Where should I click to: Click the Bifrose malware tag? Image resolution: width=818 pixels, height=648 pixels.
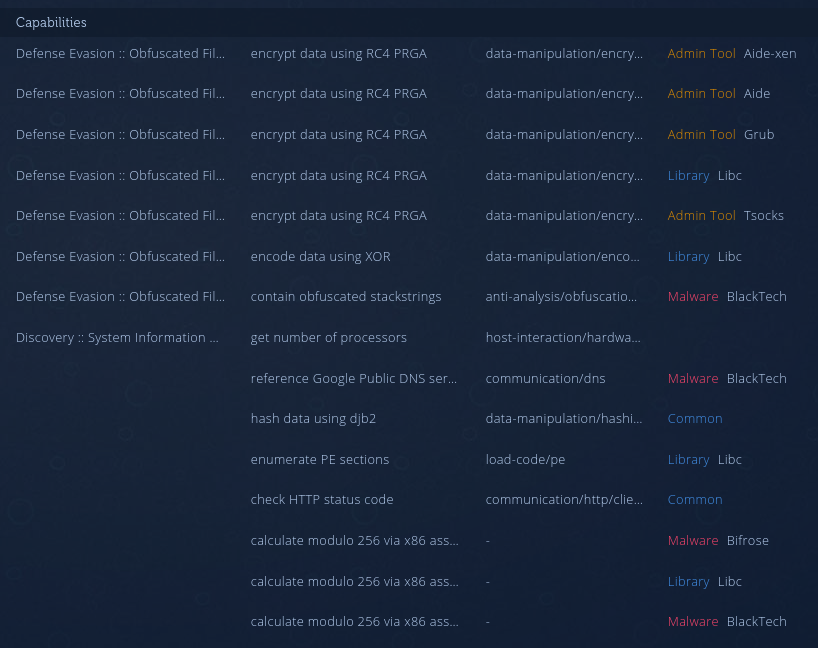(x=747, y=540)
